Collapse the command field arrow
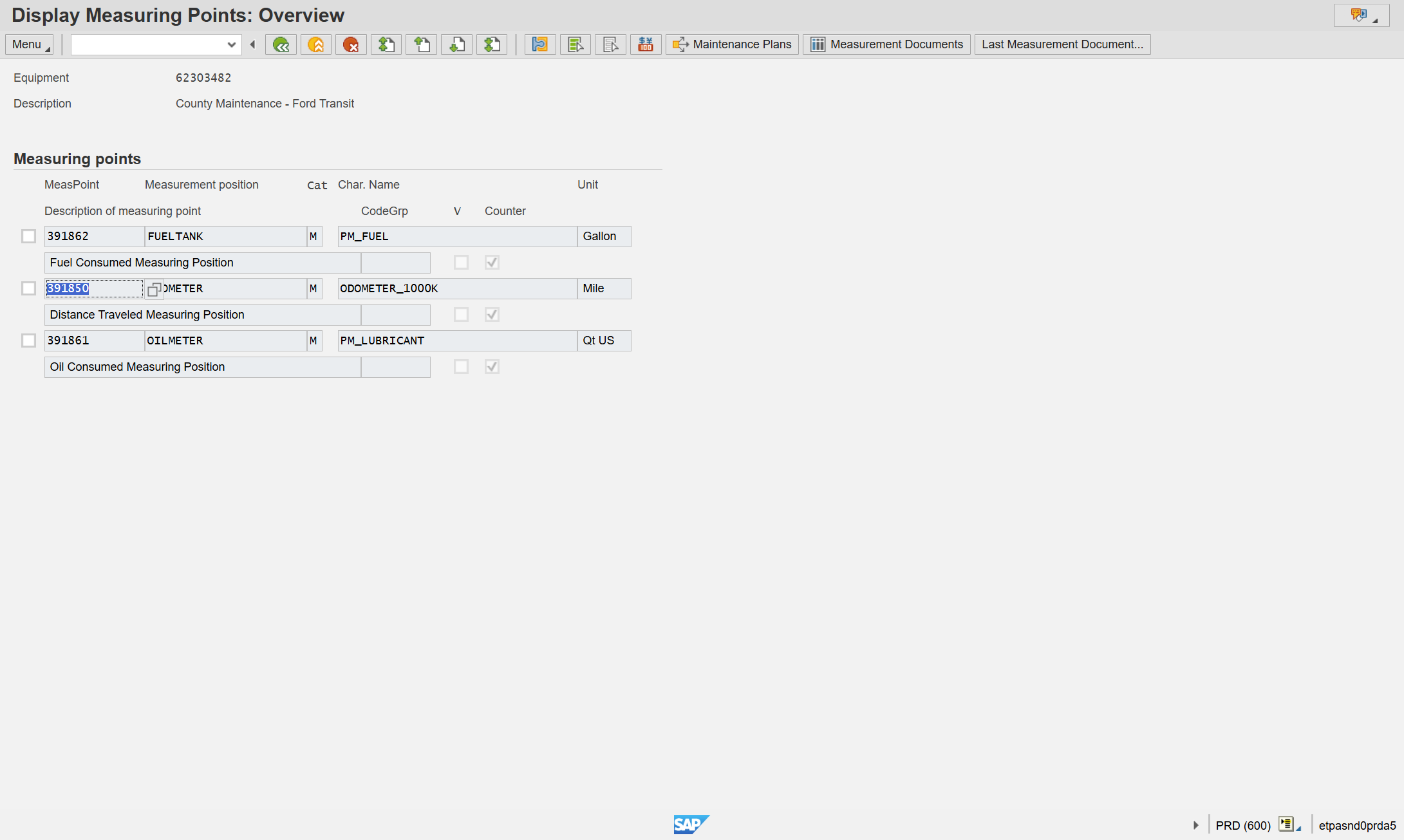The width and height of the screenshot is (1404, 840). (253, 44)
